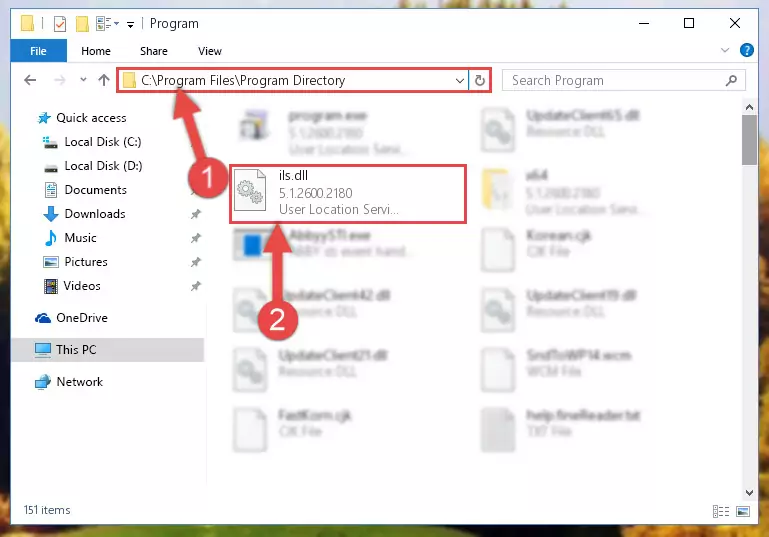Select the Korean.cjk file
This screenshot has height=537, width=769.
(539, 249)
